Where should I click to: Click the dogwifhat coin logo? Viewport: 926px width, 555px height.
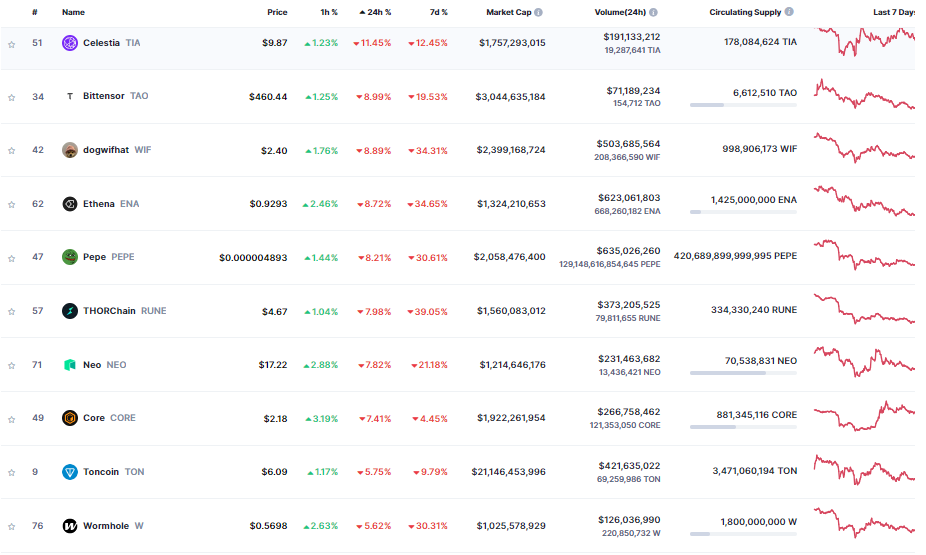coord(70,150)
